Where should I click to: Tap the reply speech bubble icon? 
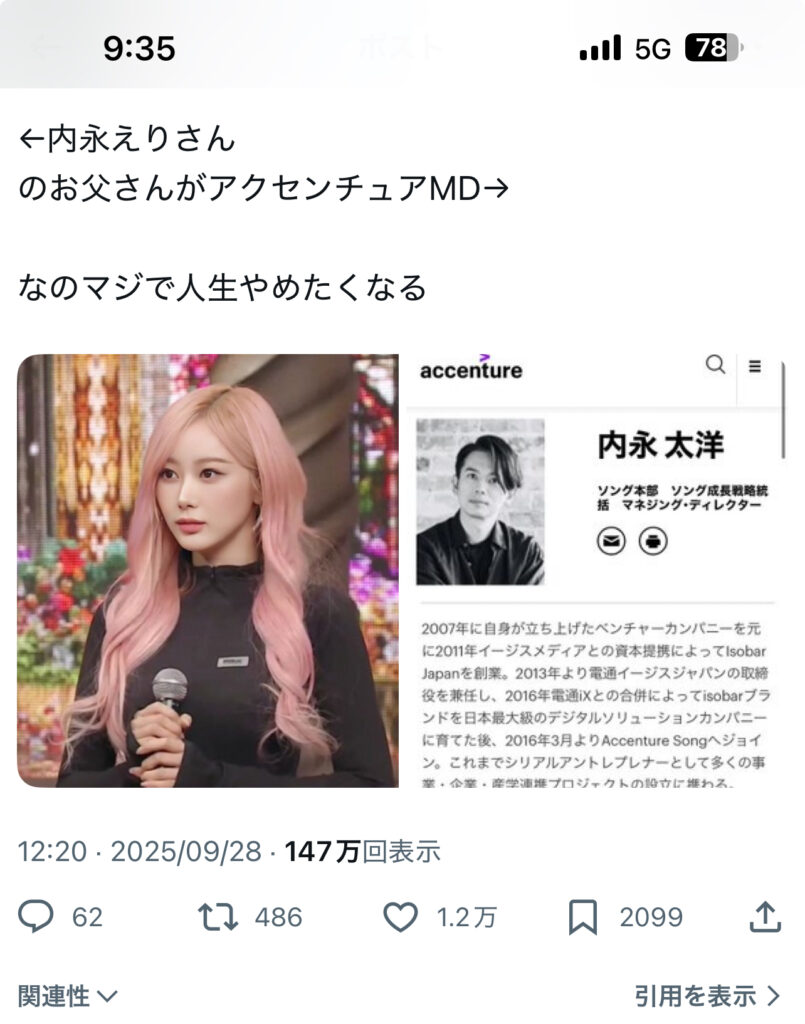pyautogui.click(x=35, y=916)
